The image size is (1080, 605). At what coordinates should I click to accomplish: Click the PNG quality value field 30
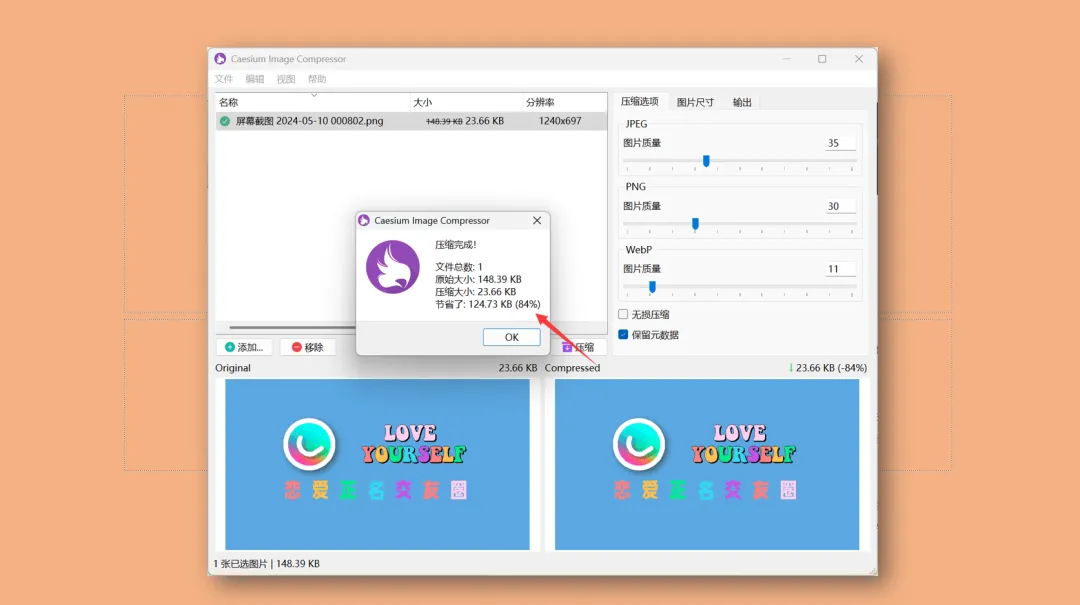click(840, 206)
